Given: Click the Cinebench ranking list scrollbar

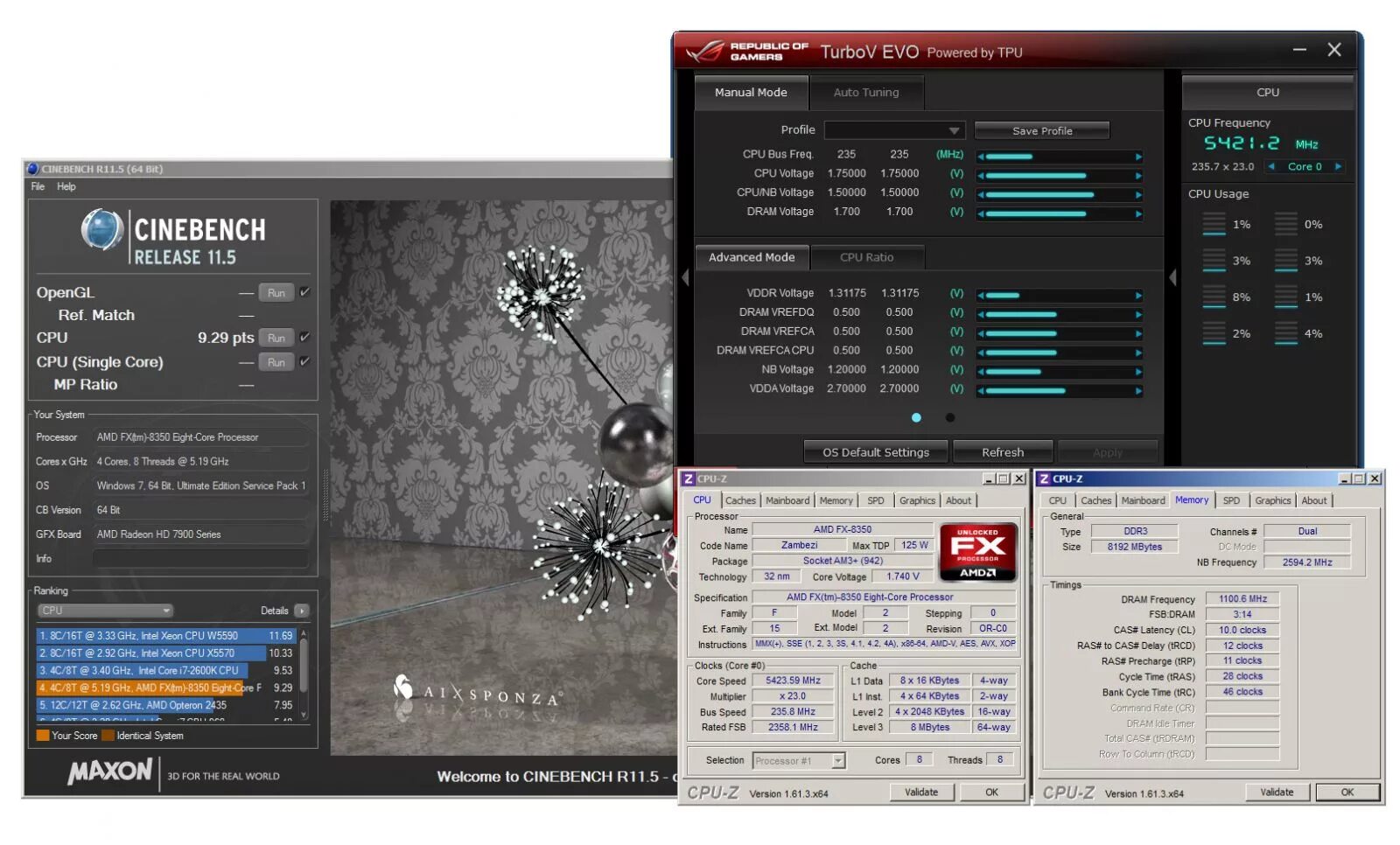Looking at the screenshot, I should pyautogui.click(x=304, y=674).
